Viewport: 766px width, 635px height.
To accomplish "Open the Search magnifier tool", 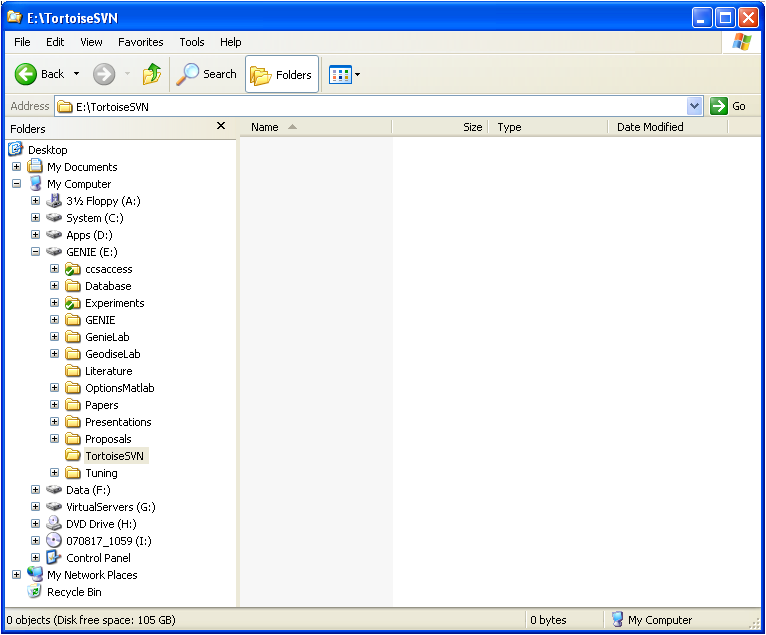I will (188, 74).
